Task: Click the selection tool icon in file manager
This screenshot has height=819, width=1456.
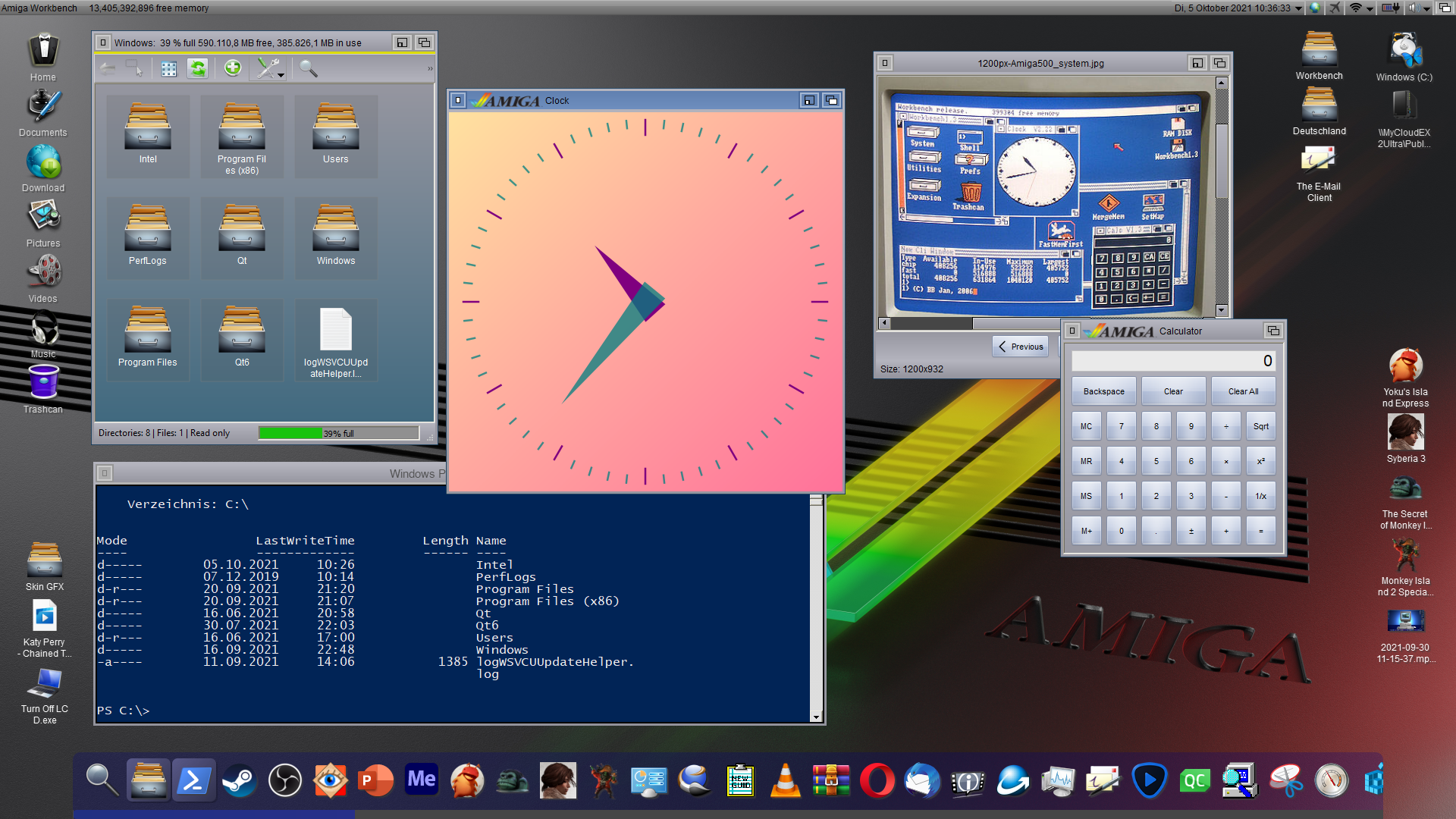Action: click(135, 69)
